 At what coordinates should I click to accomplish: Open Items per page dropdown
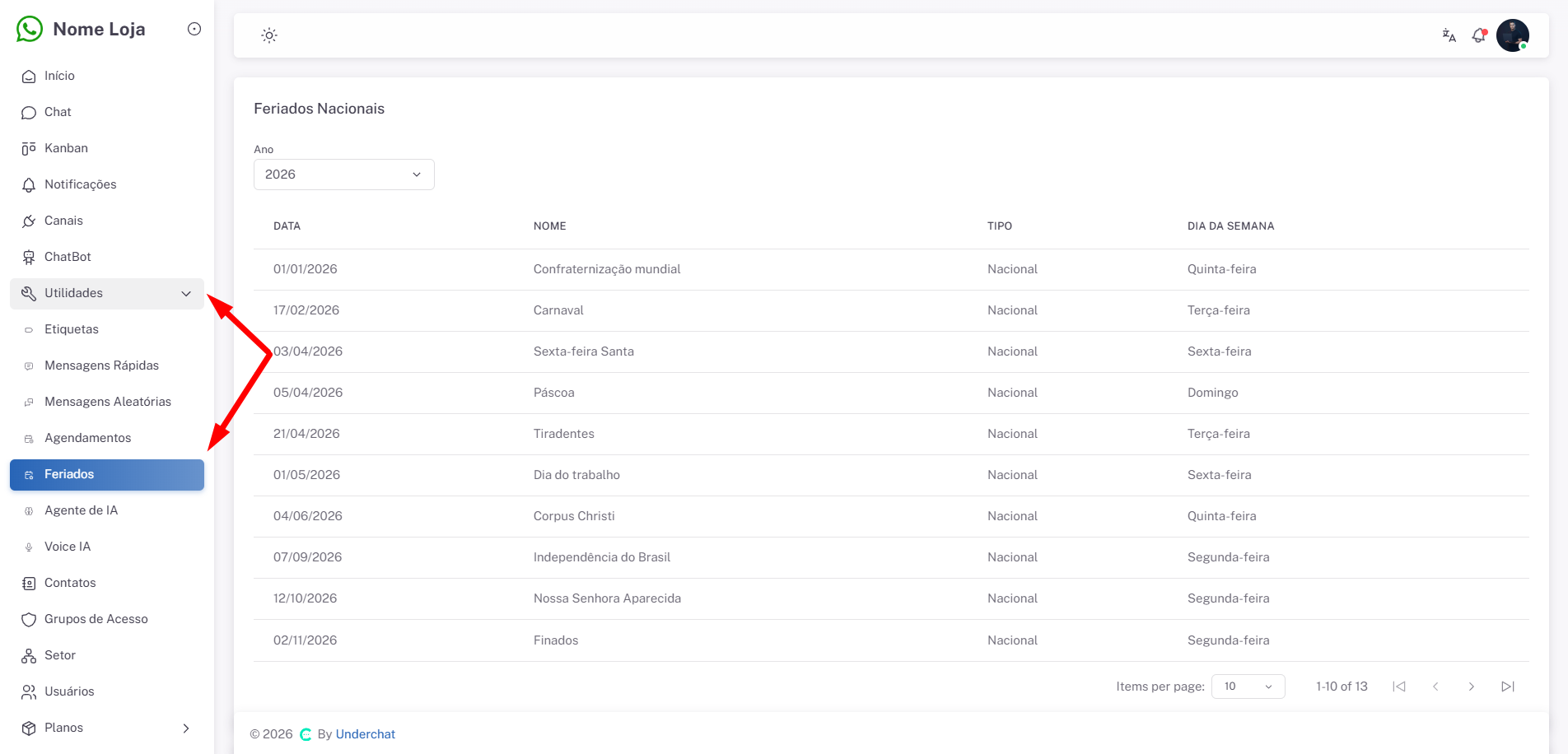[1248, 687]
